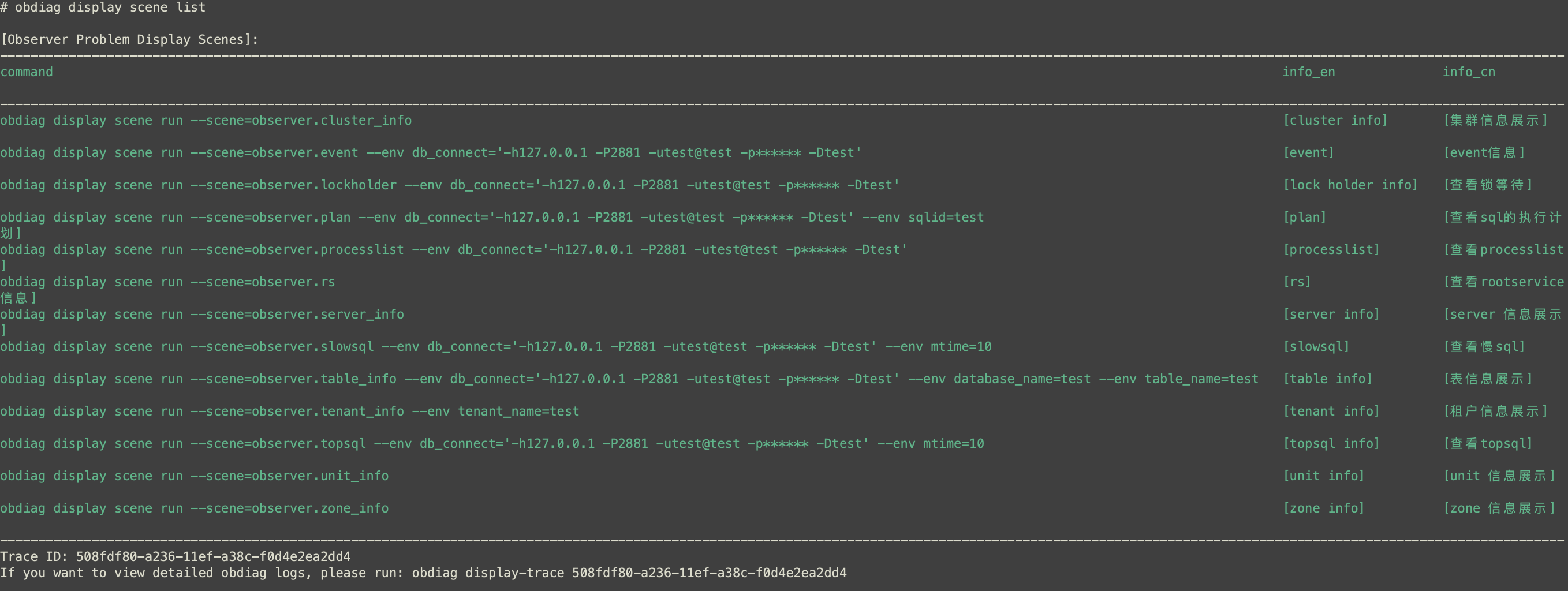Click the observer.cluster_info command line
Image resolution: width=1568 pixels, height=591 pixels.
pyautogui.click(x=206, y=121)
